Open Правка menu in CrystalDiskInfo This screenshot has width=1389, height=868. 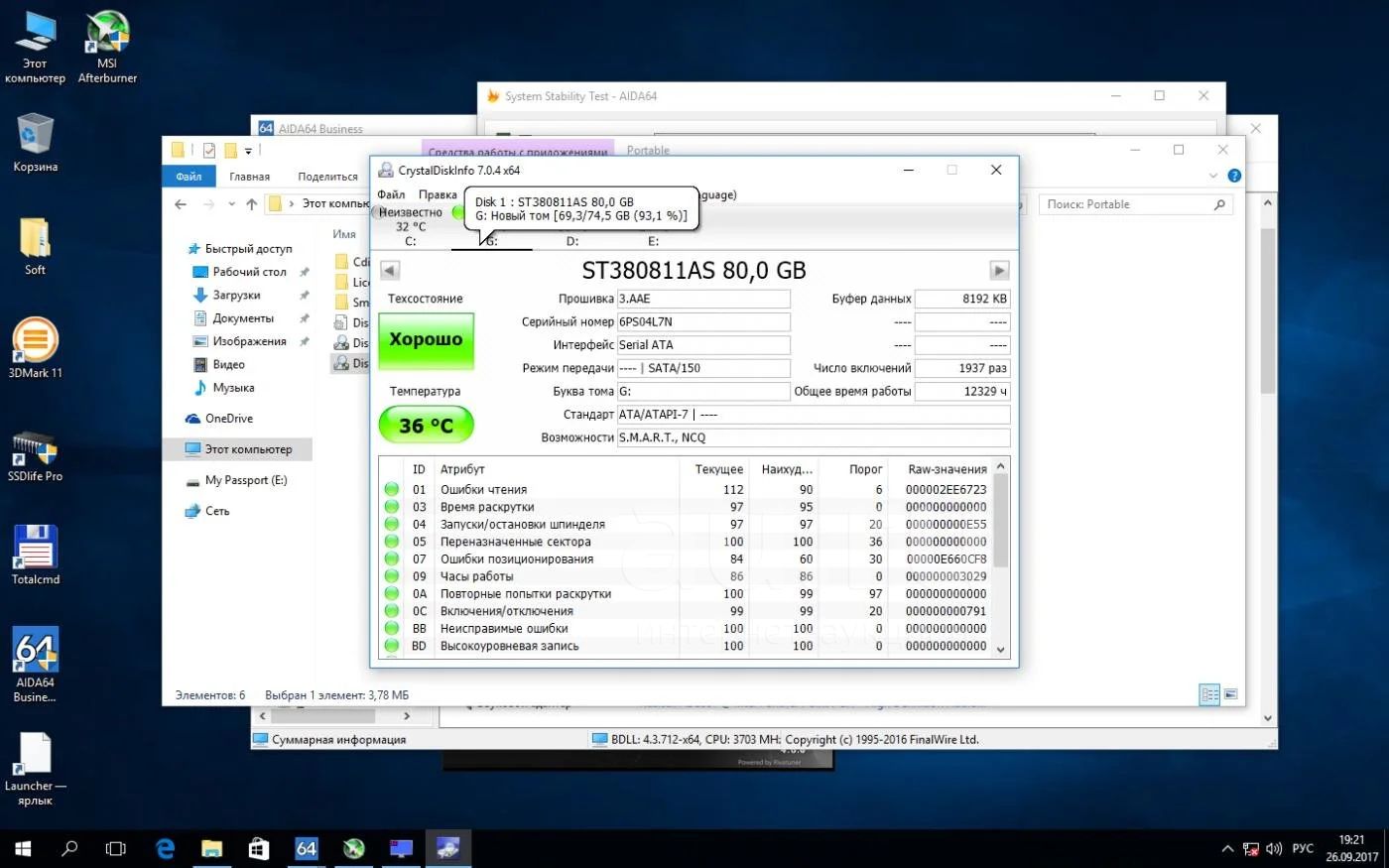tap(438, 194)
